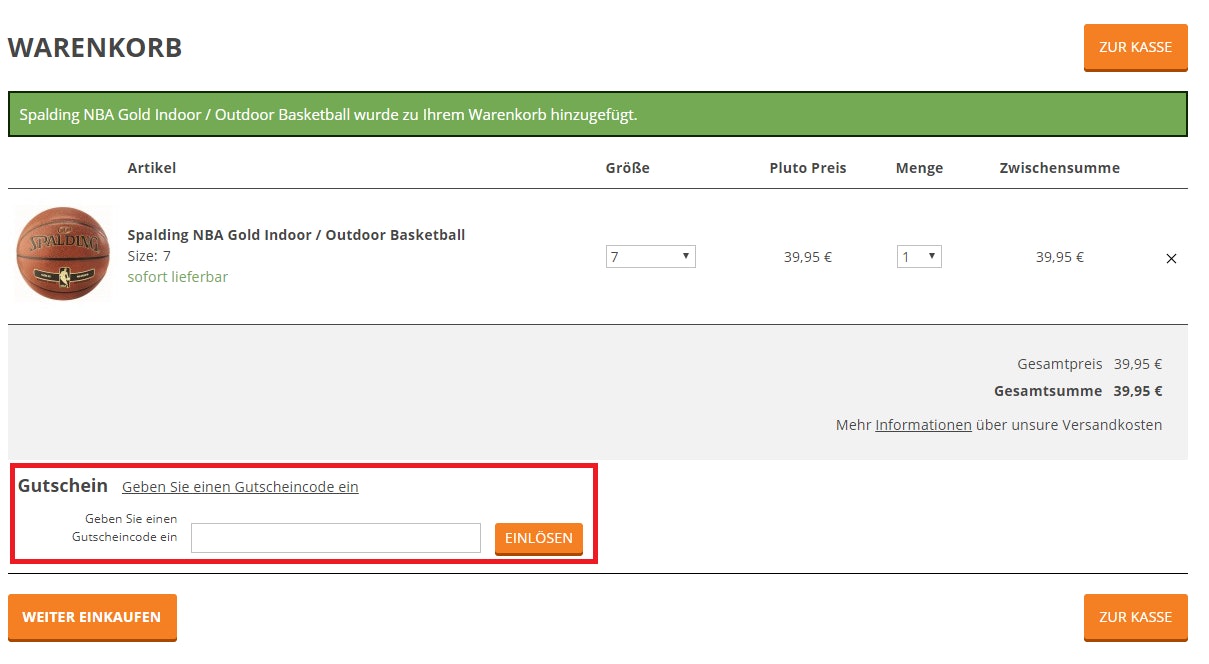The image size is (1209, 664).
Task: Click the bottom ZUR KASSE button
Action: point(1135,617)
